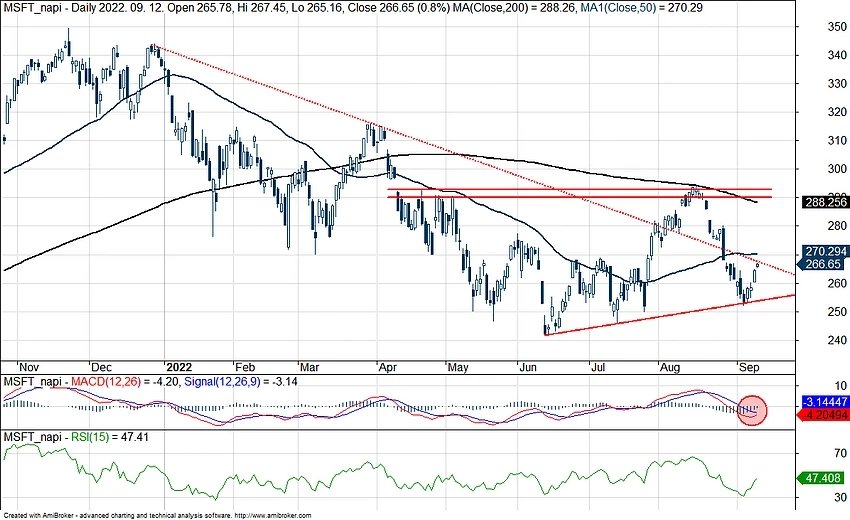Image resolution: width=850 pixels, height=520 pixels.
Task: Click the Aug label on date axis
Action: click(x=670, y=367)
